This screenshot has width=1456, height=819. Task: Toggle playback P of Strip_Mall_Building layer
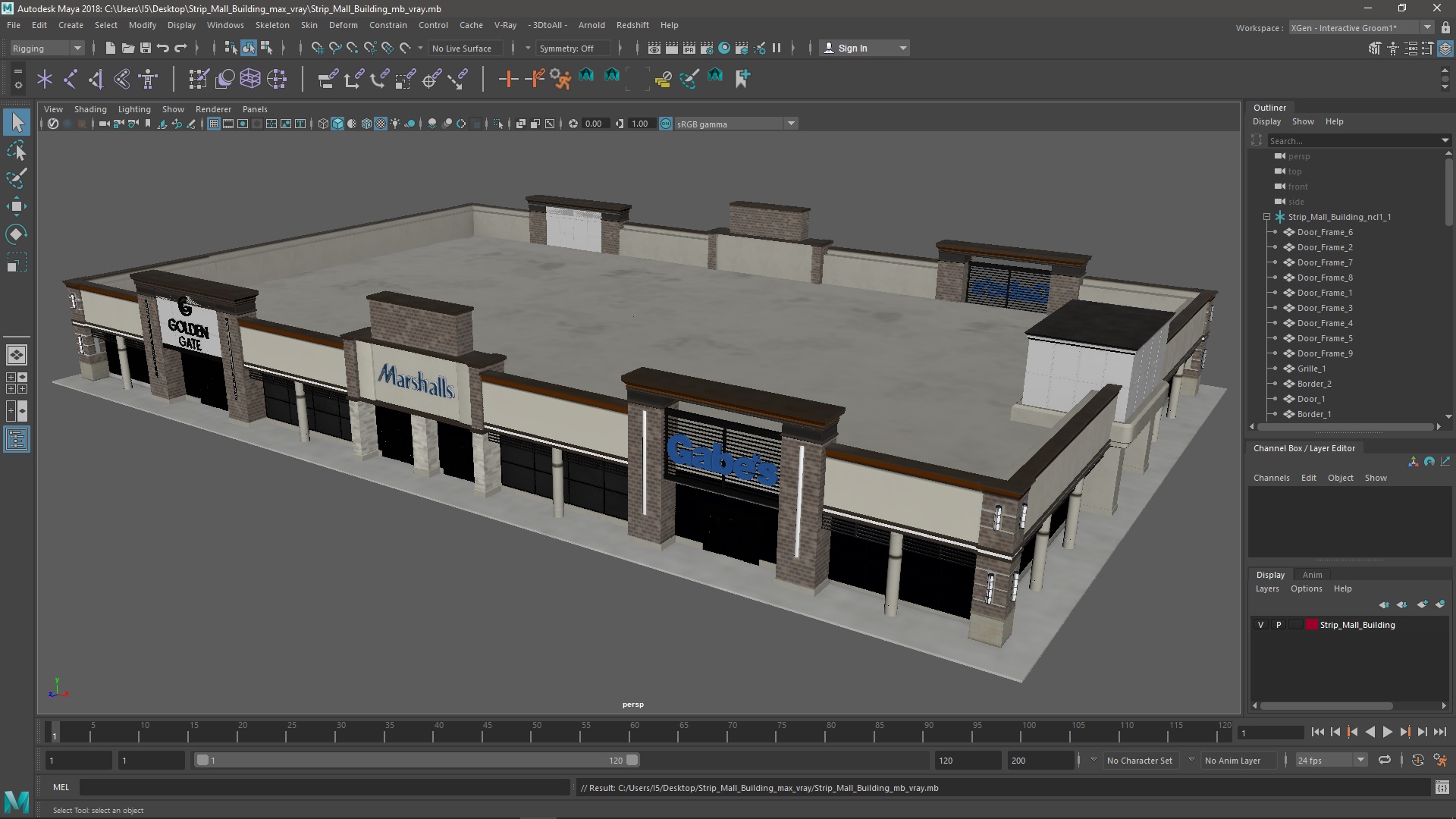point(1279,625)
